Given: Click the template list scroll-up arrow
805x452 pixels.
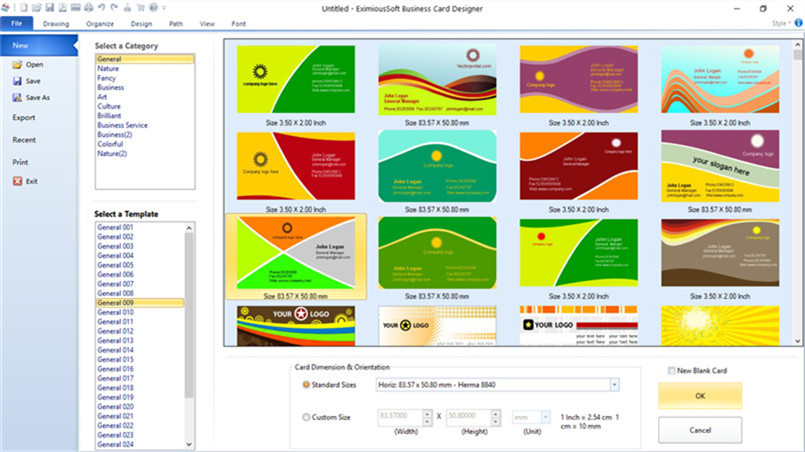Looking at the screenshot, I should [189, 228].
